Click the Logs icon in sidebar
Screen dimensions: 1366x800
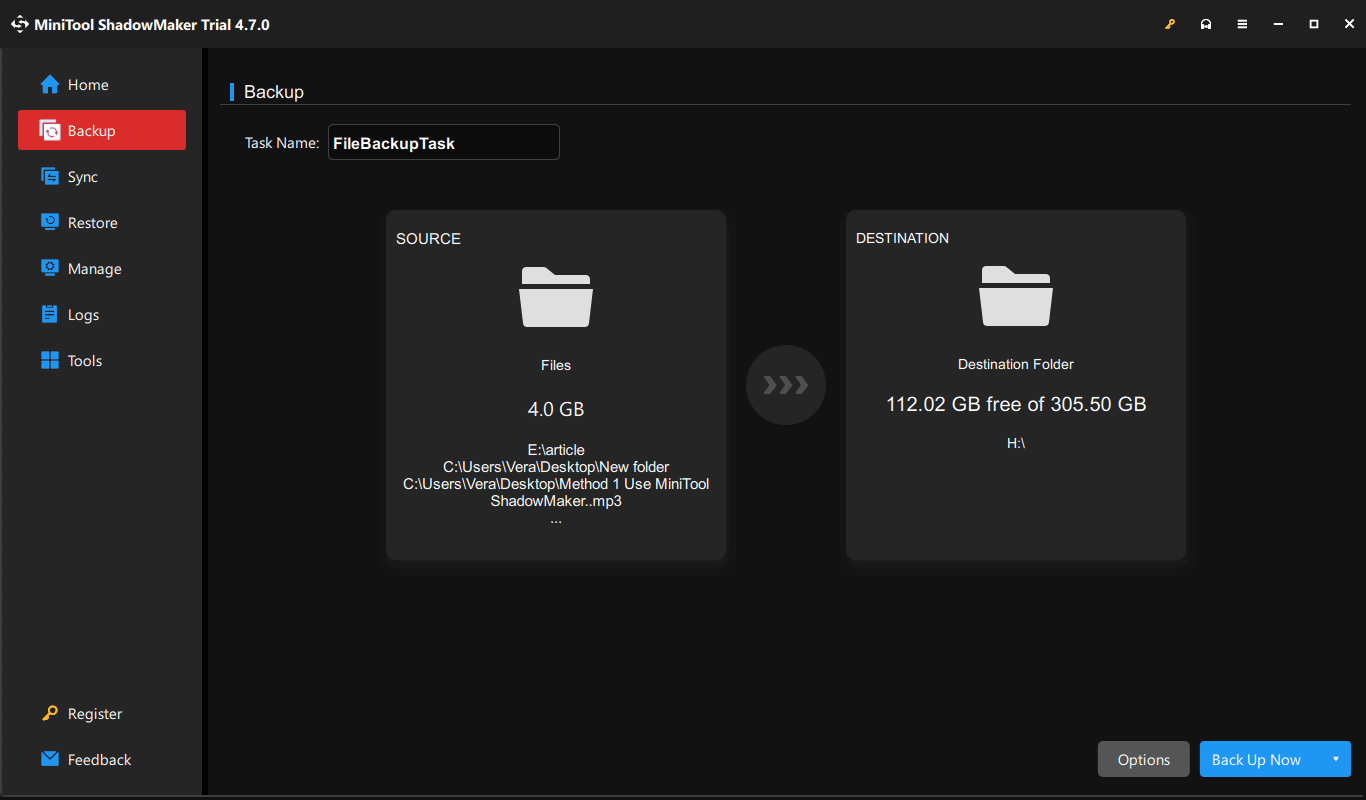pos(50,315)
